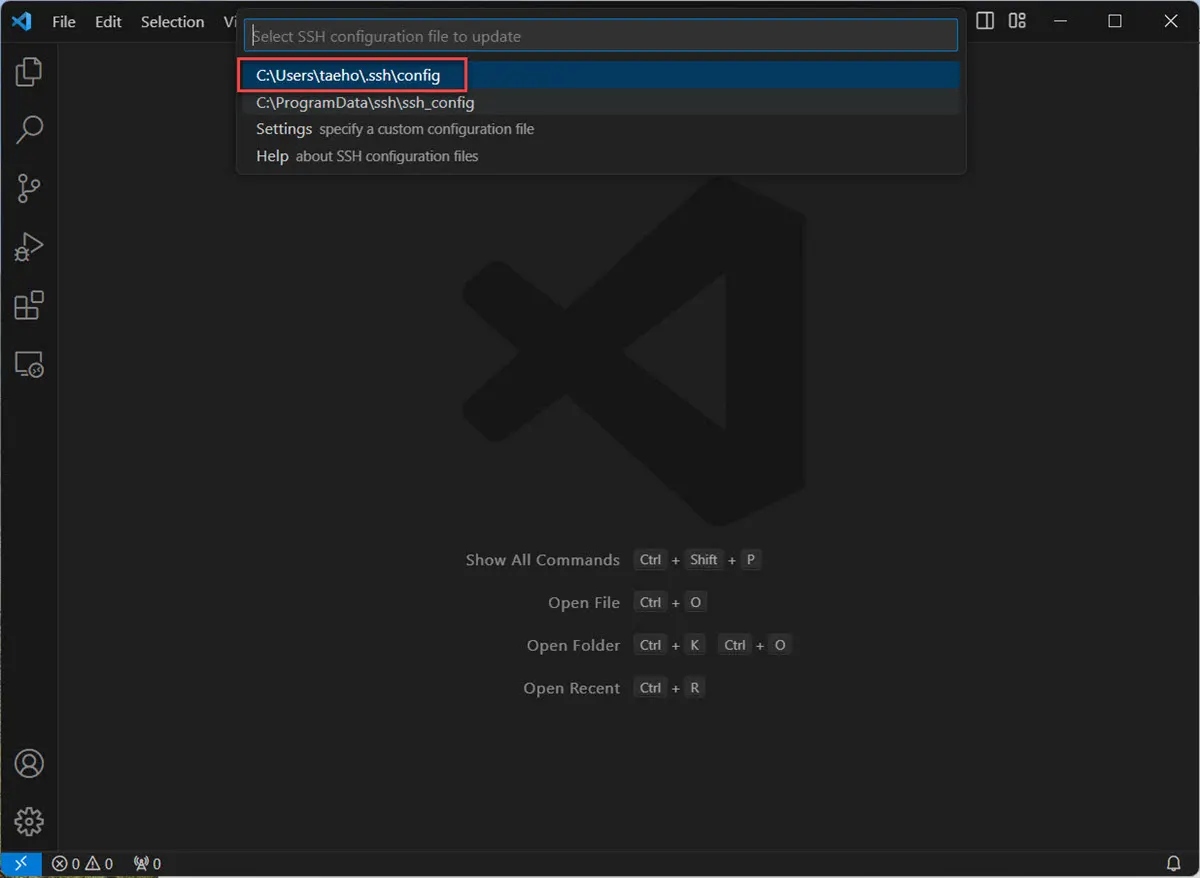Image resolution: width=1200 pixels, height=878 pixels.
Task: Open the Extensions view icon
Action: 29,305
